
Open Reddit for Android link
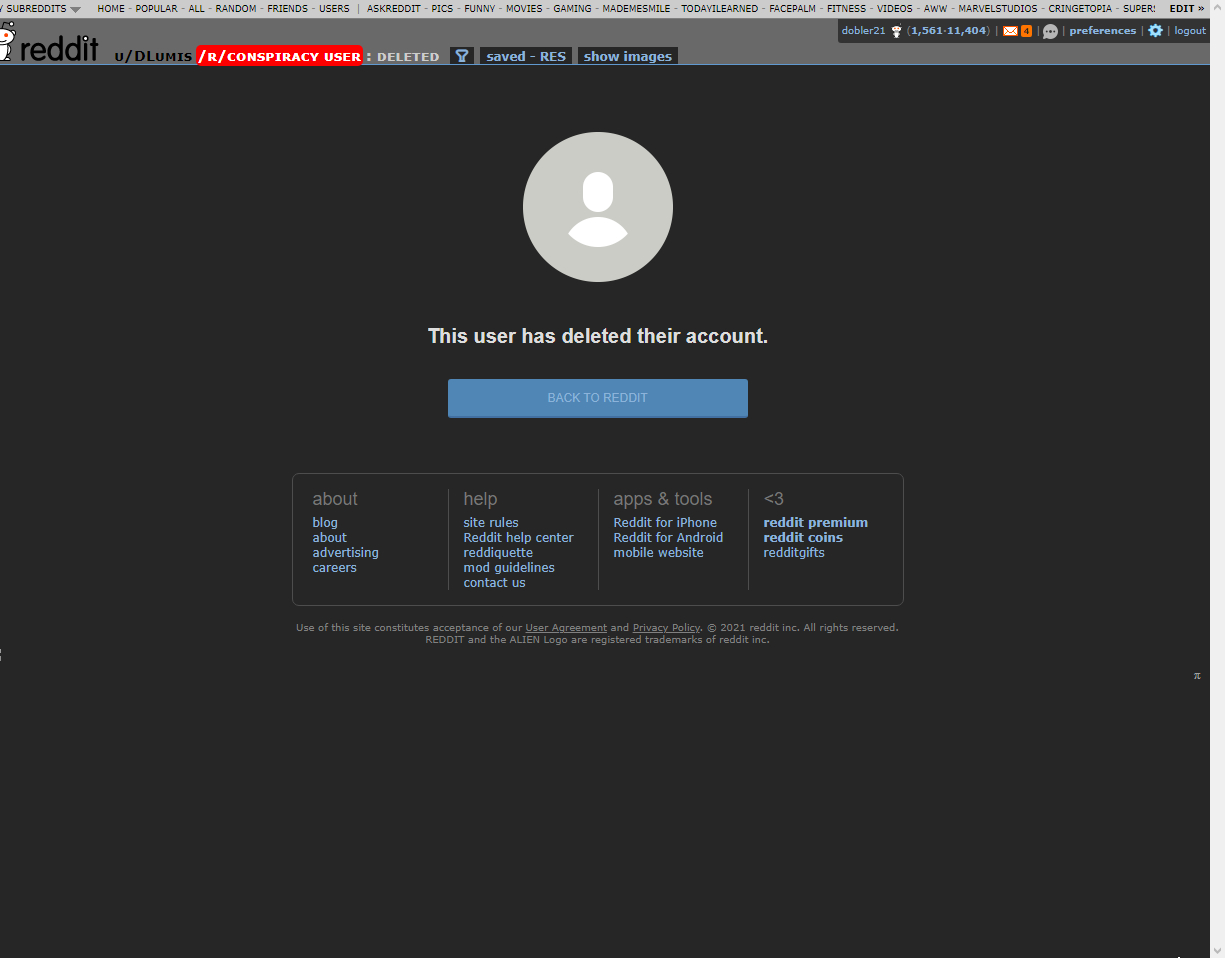(668, 538)
